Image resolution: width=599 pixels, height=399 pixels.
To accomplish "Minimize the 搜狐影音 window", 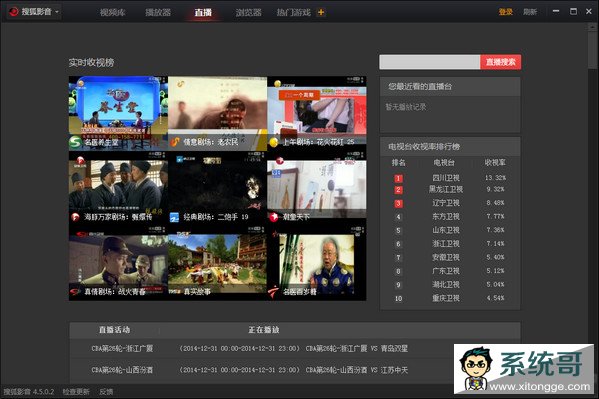I will pos(556,11).
